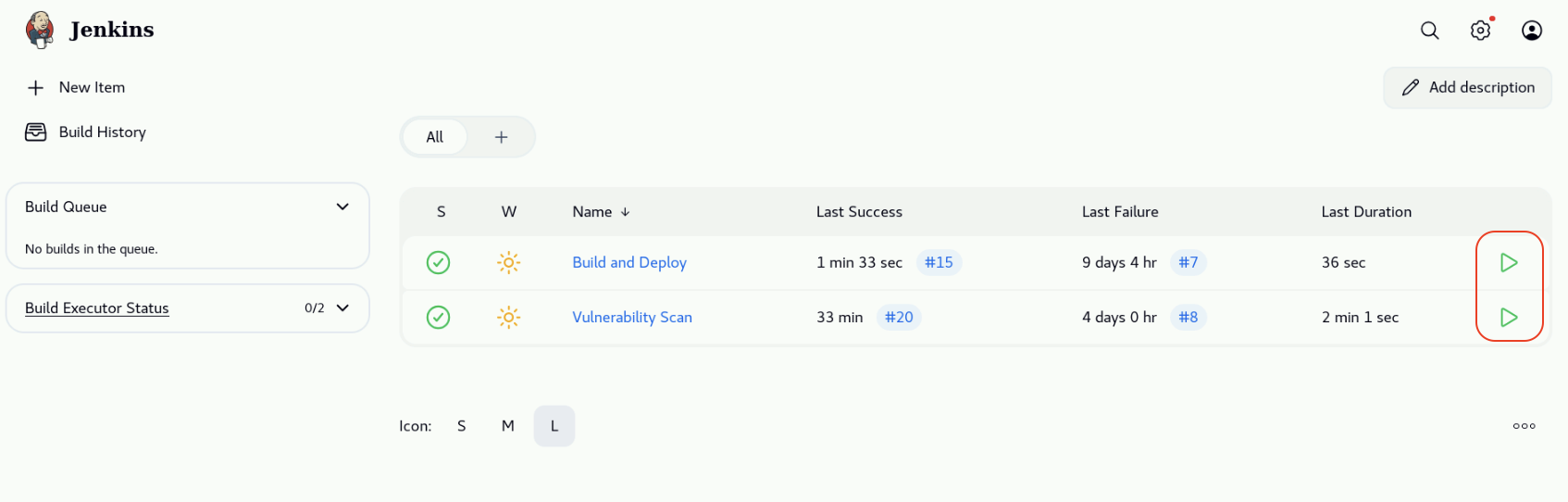Click Build and Deploy success status icon

[438, 263]
